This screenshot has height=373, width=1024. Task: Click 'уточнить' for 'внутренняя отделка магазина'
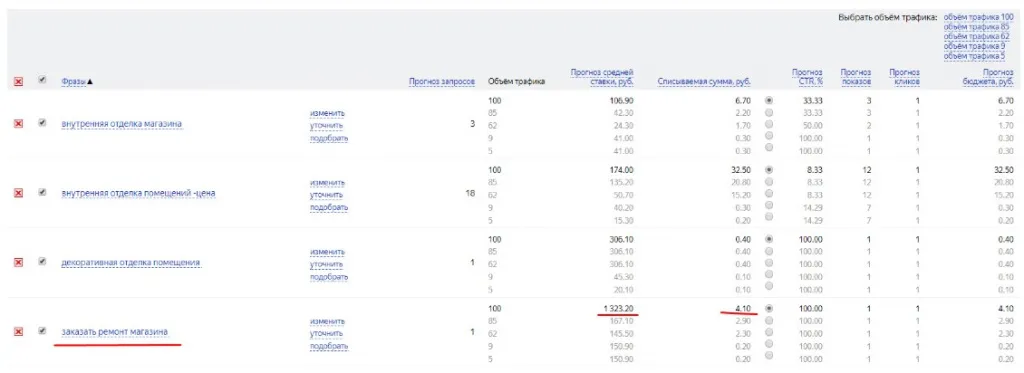point(327,125)
